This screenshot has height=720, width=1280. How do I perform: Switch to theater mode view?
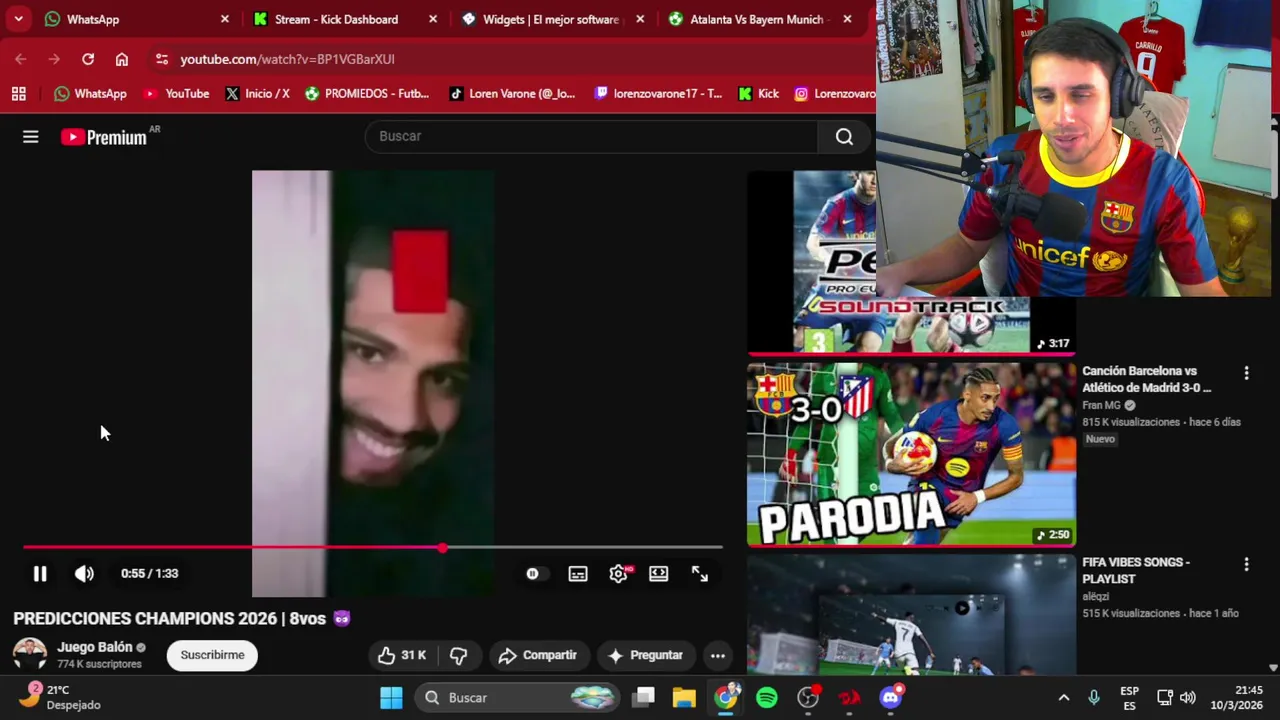[658, 574]
